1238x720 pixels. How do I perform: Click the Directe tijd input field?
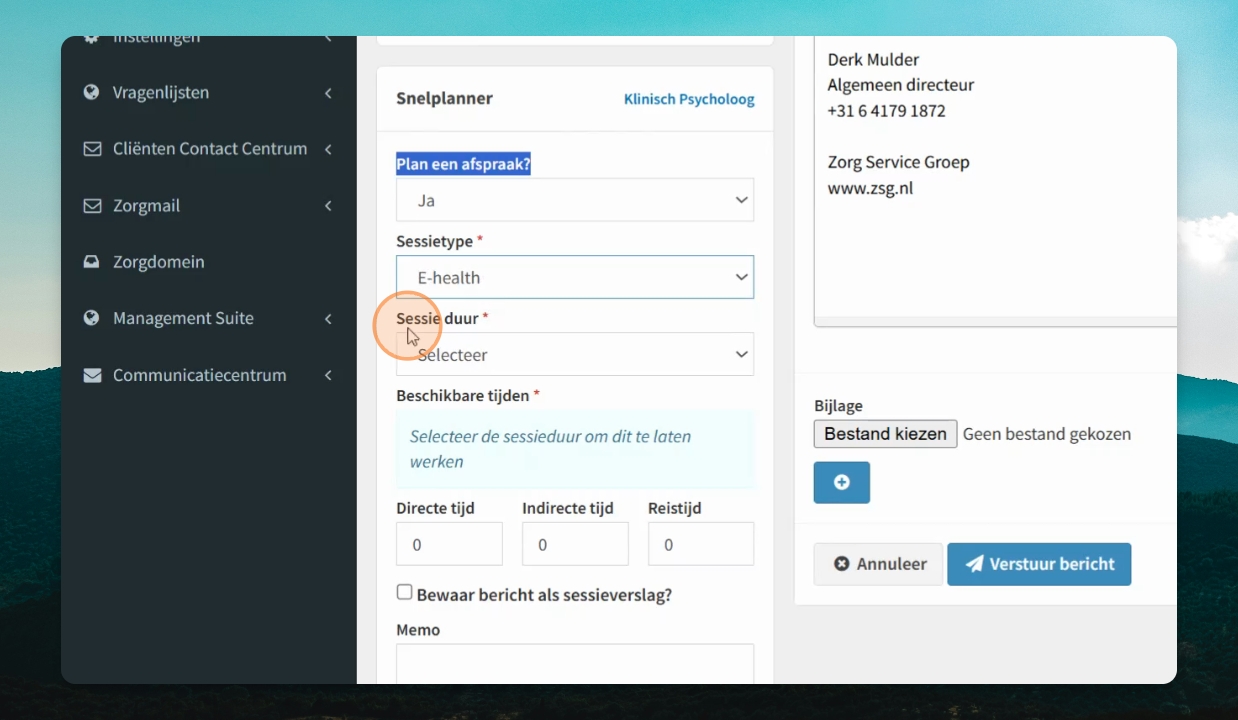coord(449,544)
